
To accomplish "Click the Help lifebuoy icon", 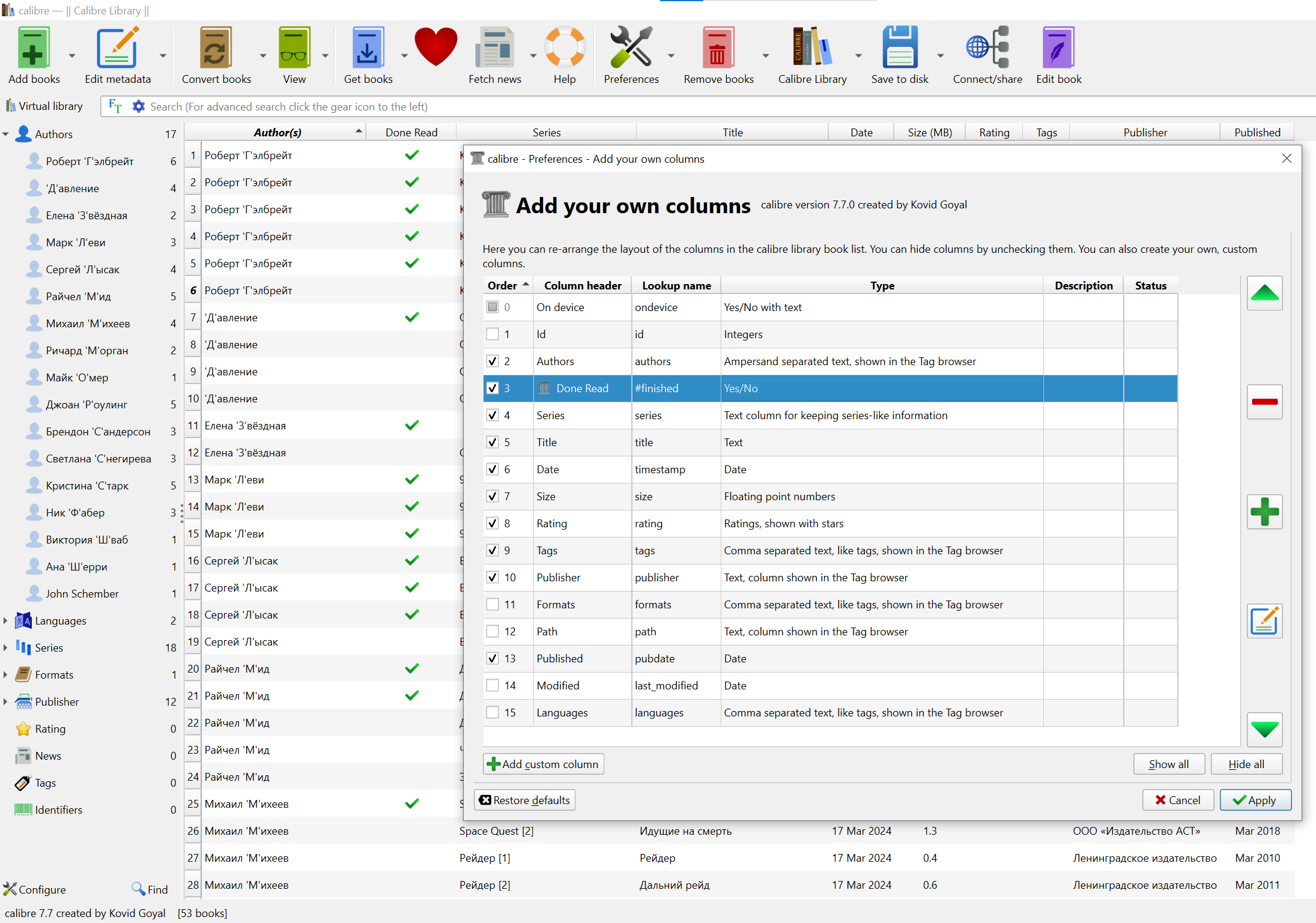I will pos(565,47).
